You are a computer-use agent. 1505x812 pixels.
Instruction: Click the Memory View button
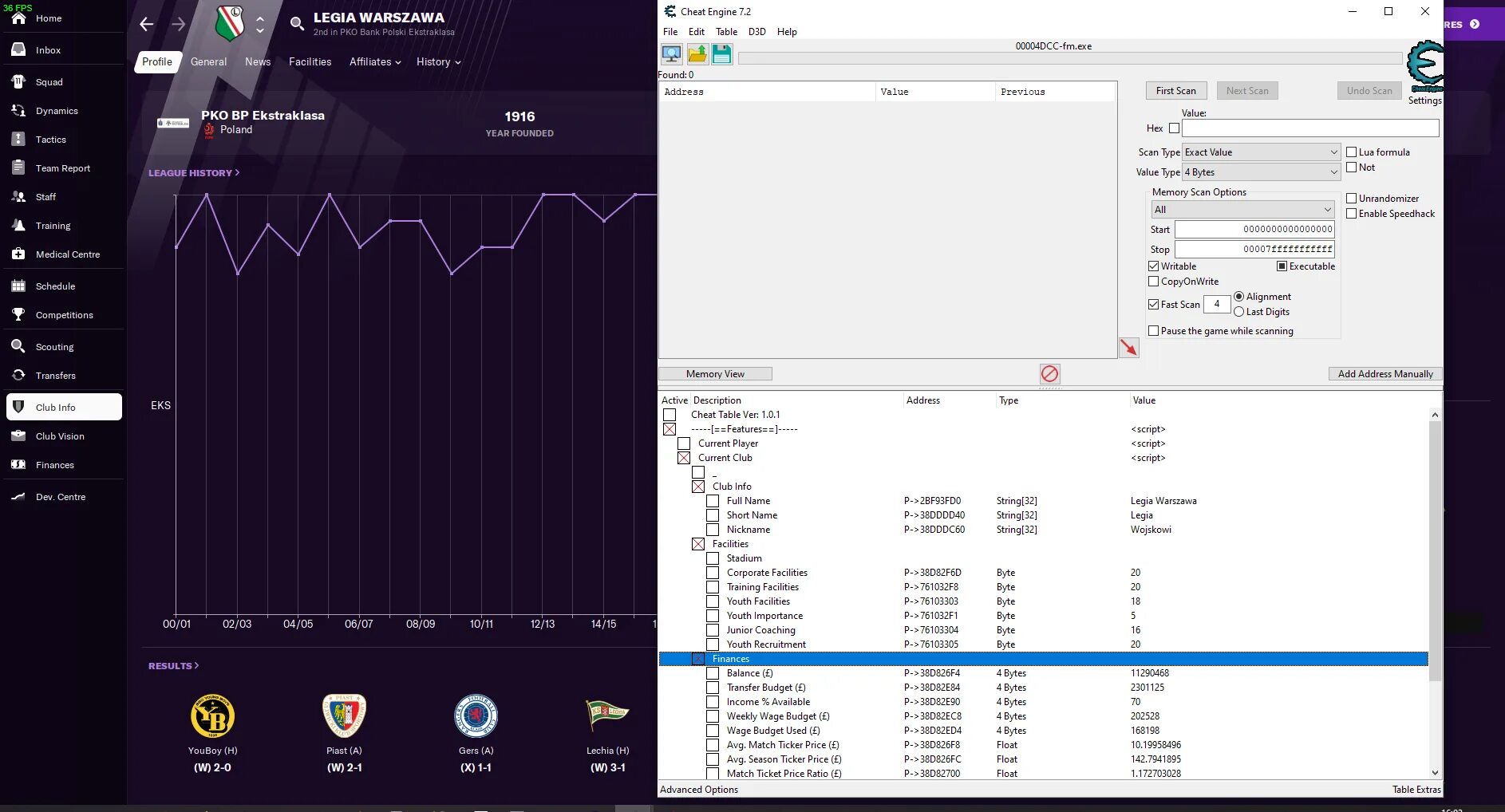[715, 373]
